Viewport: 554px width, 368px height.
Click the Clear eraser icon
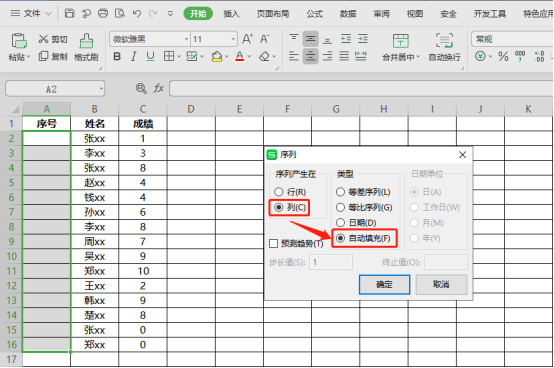(264, 56)
